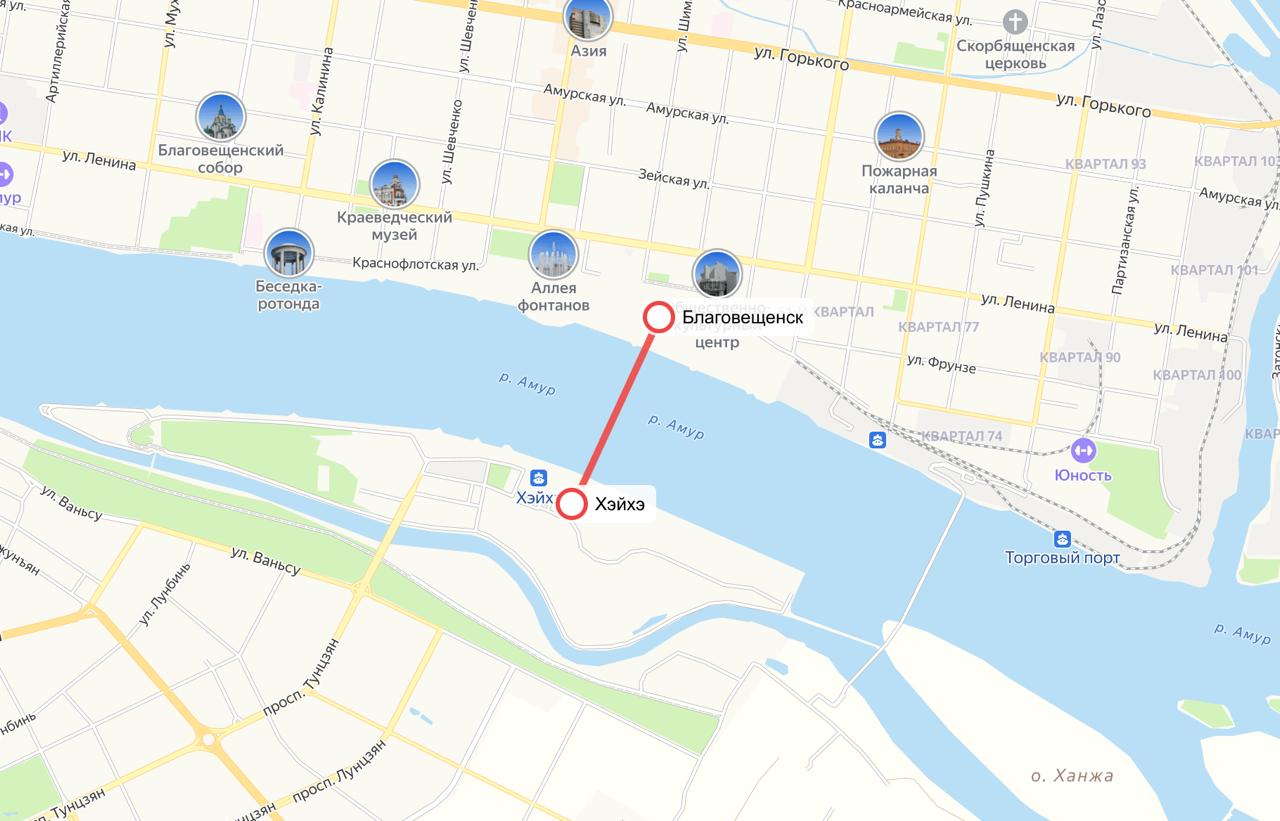Open the Азия building marker

point(588,18)
